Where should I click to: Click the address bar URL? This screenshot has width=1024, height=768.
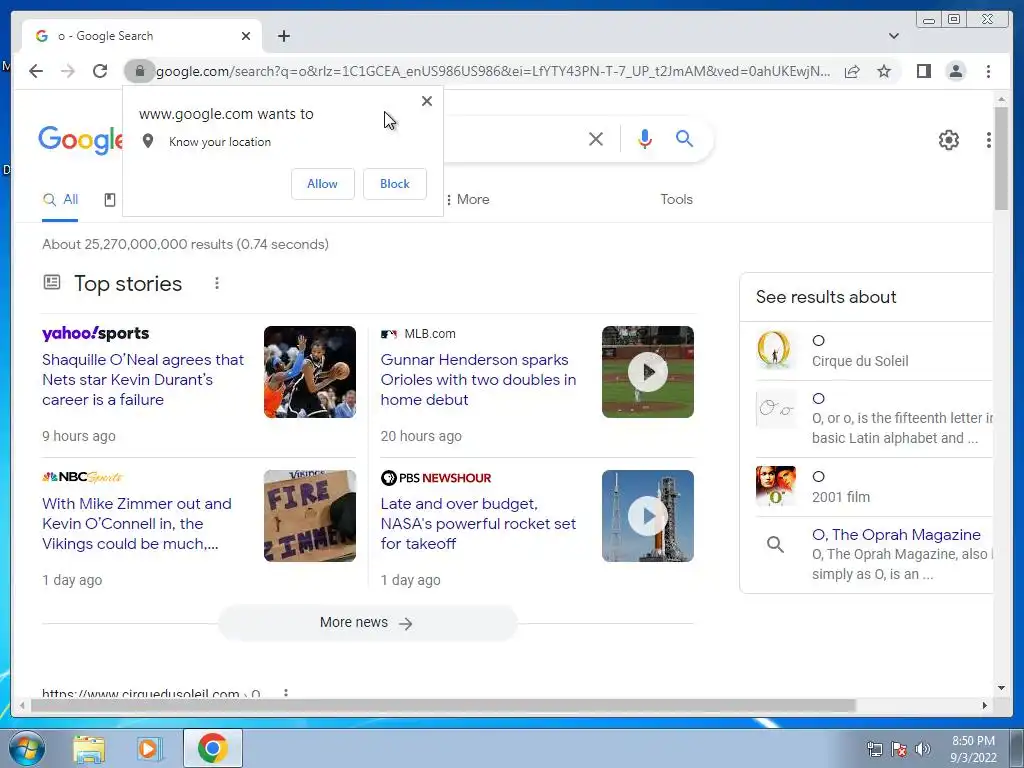click(493, 71)
